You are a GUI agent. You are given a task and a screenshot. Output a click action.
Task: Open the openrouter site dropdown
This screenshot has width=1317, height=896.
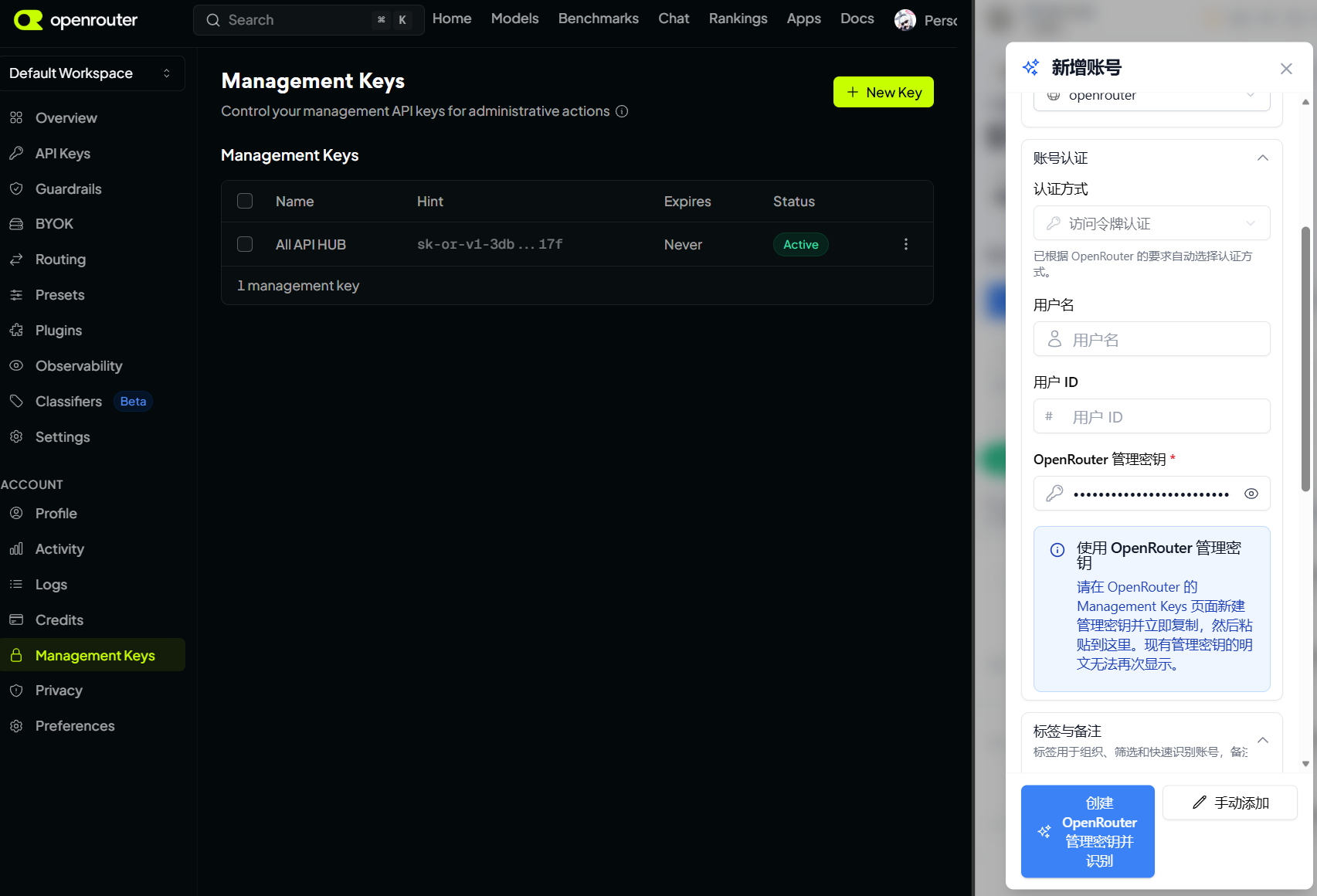[1152, 97]
